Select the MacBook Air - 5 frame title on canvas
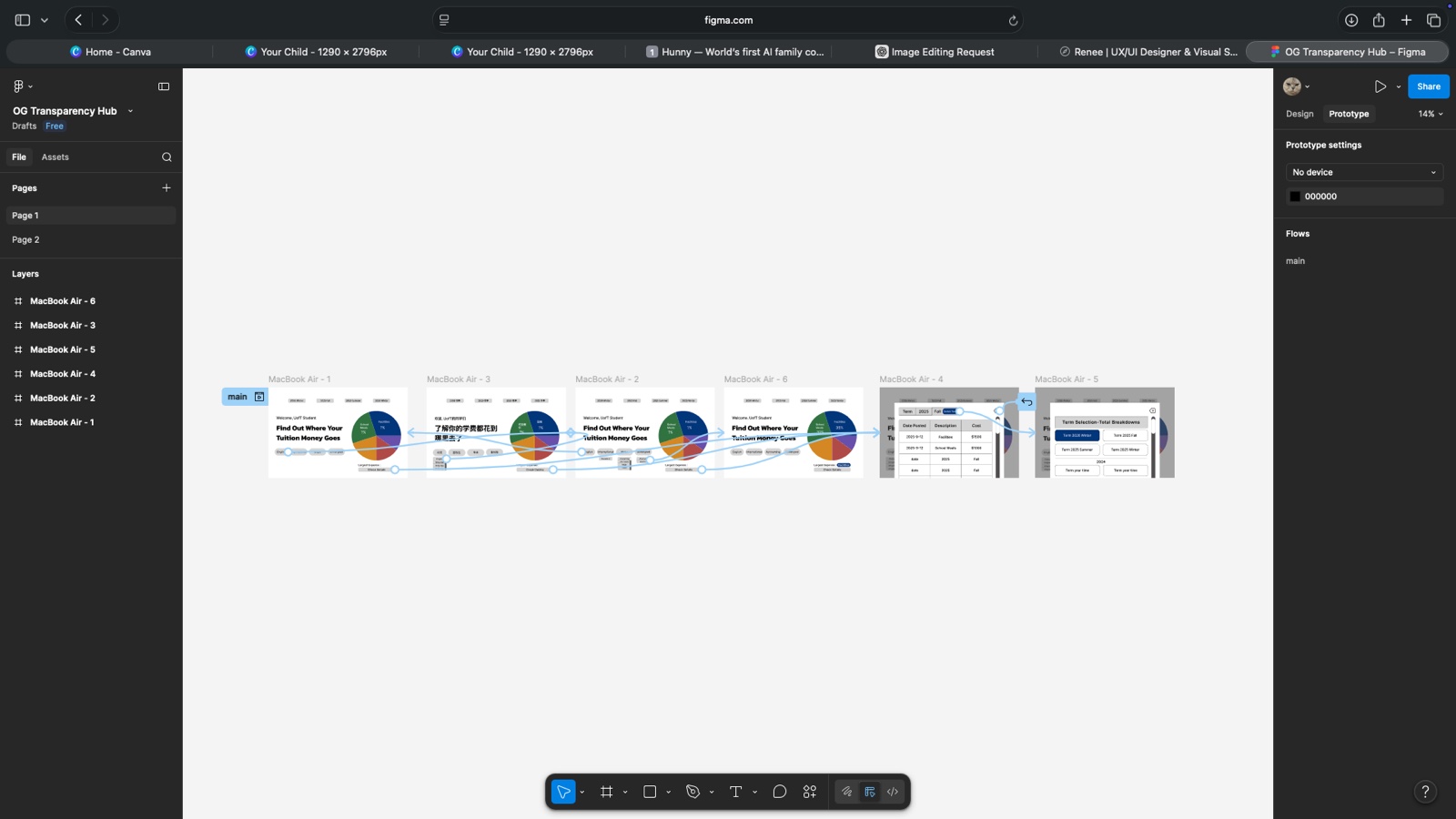 point(1067,379)
